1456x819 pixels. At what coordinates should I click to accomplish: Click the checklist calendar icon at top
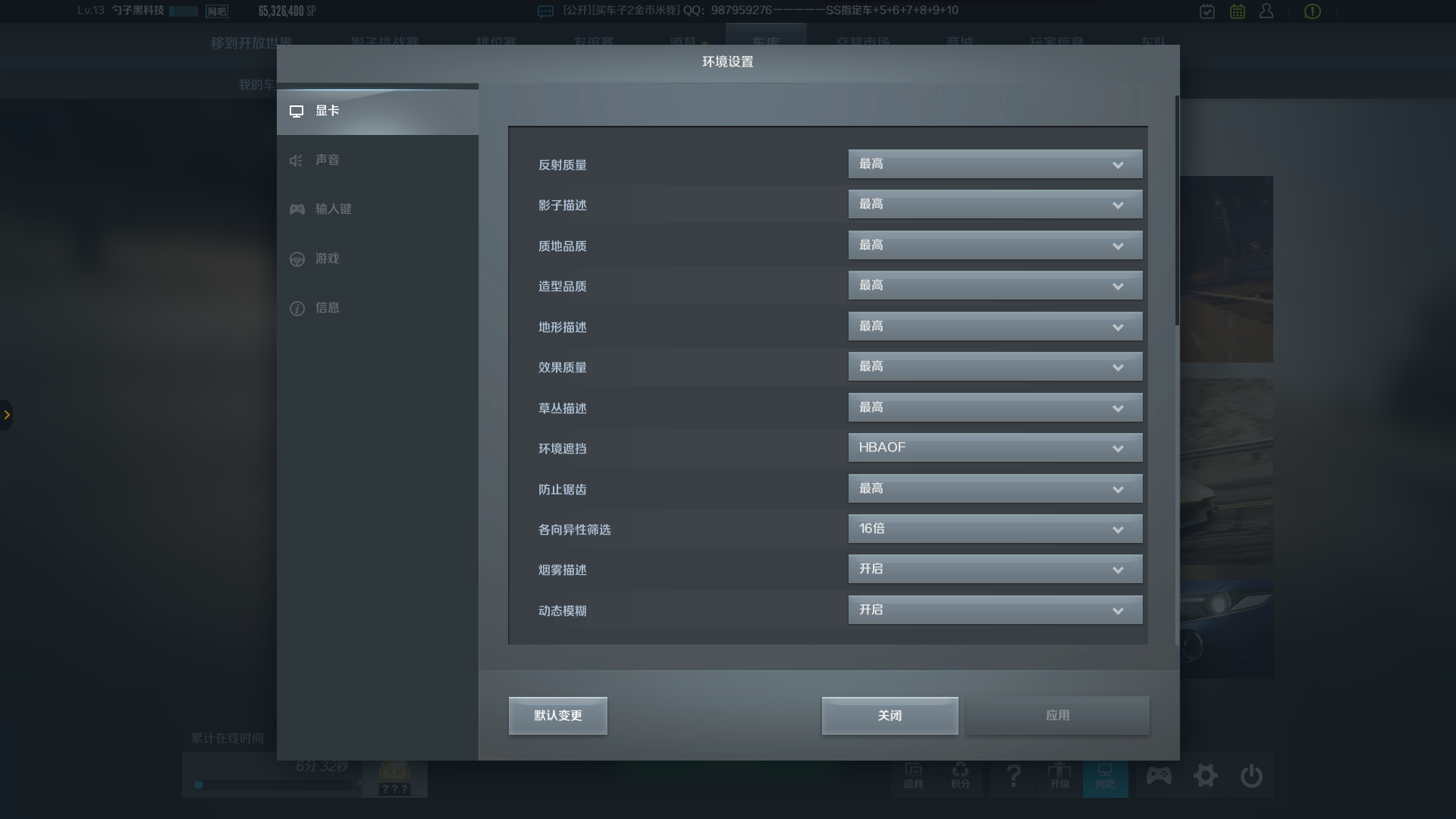(x=1207, y=11)
